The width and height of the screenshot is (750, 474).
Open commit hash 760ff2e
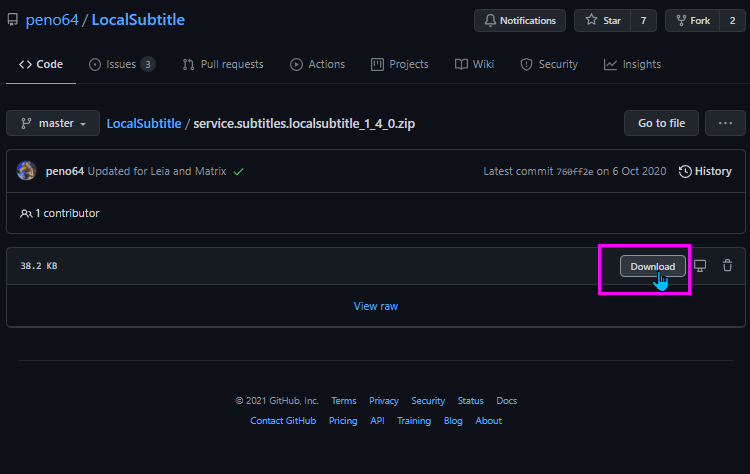[574, 172]
